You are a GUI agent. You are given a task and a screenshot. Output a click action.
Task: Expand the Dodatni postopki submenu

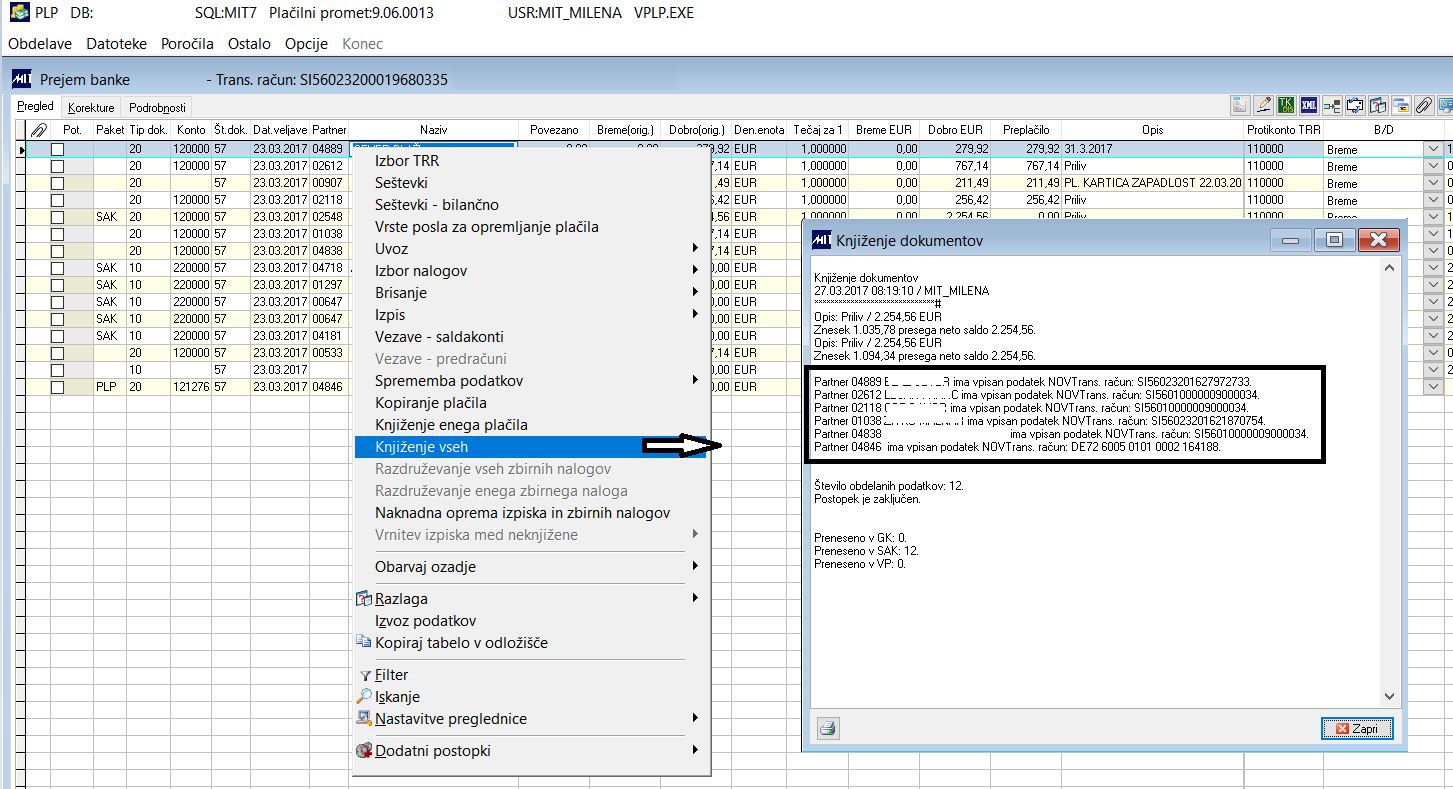click(532, 750)
